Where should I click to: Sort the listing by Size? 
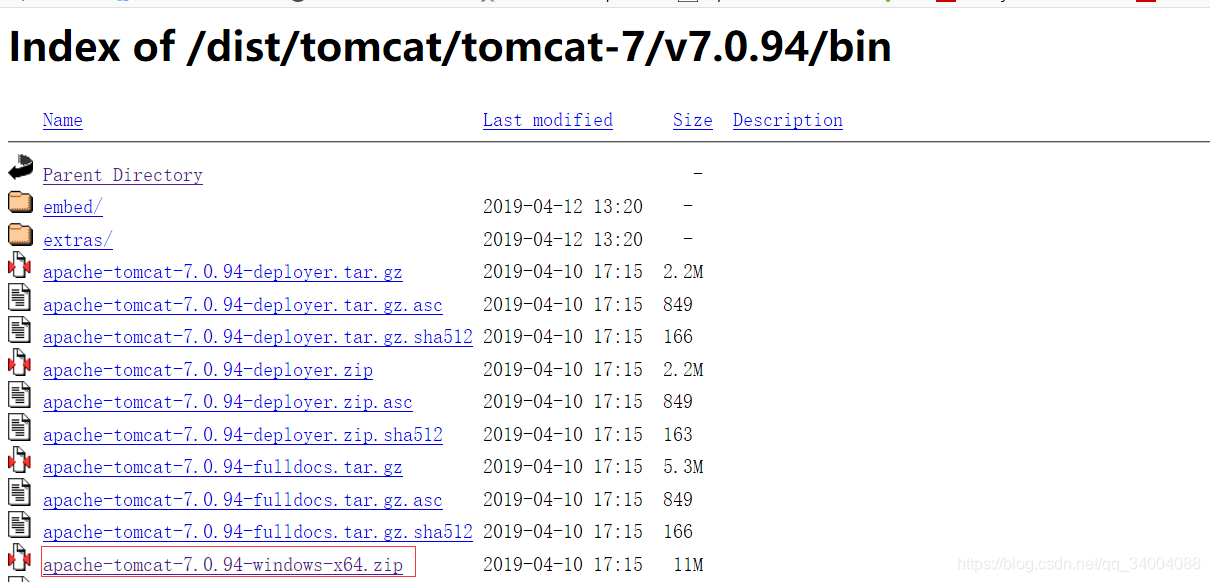point(692,120)
